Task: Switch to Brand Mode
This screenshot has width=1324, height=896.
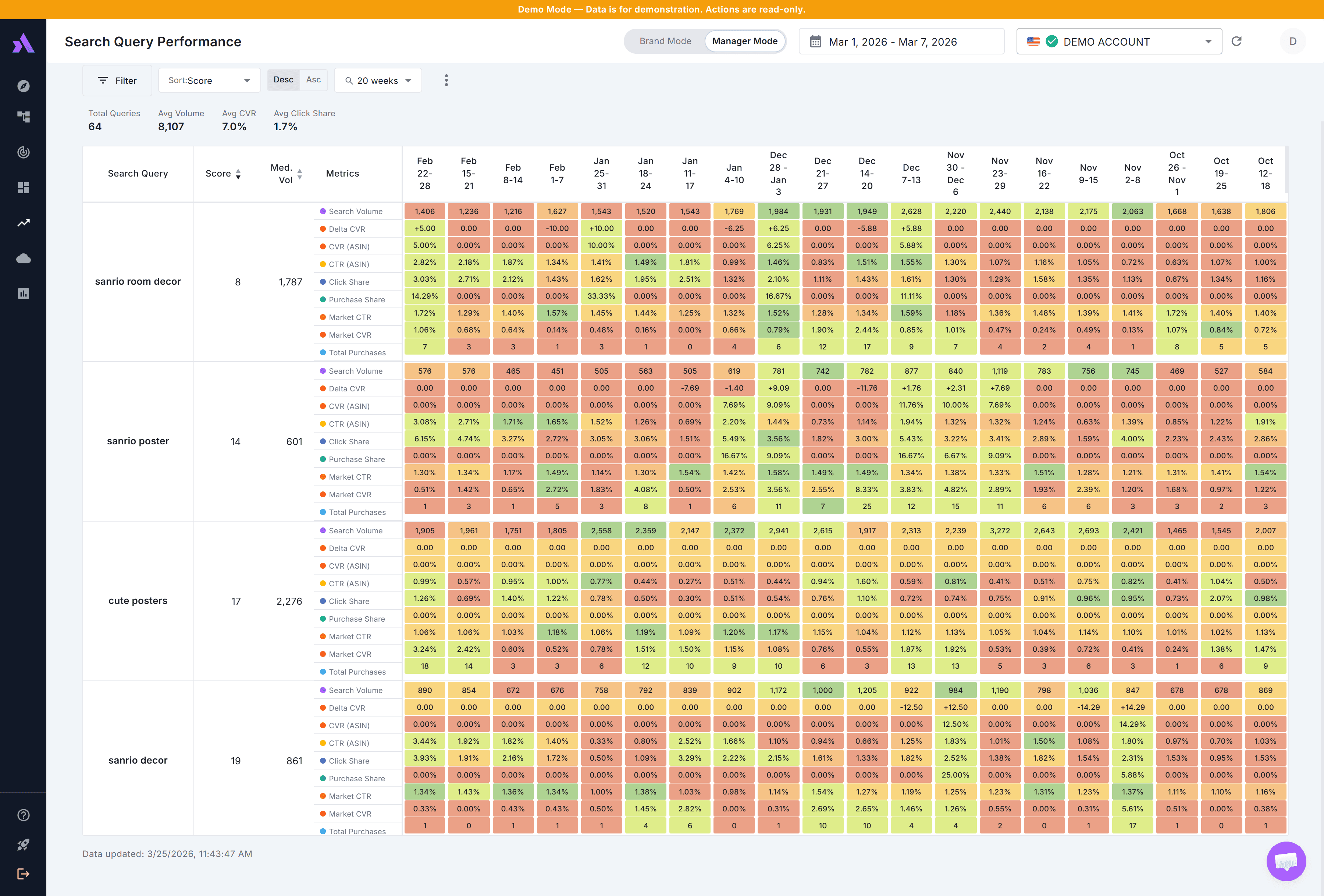Action: coord(665,42)
